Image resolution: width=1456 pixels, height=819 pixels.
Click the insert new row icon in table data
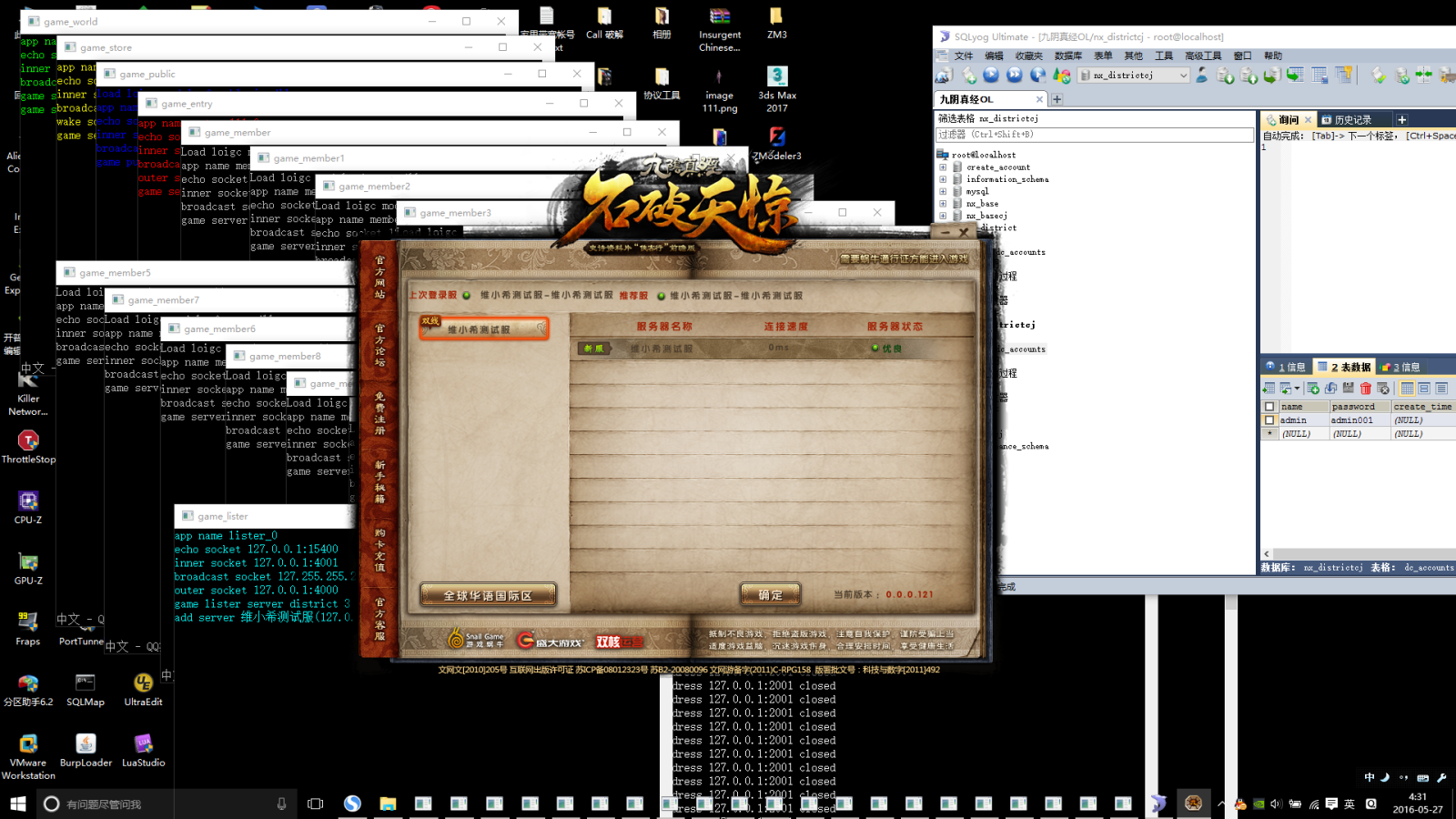click(1313, 389)
